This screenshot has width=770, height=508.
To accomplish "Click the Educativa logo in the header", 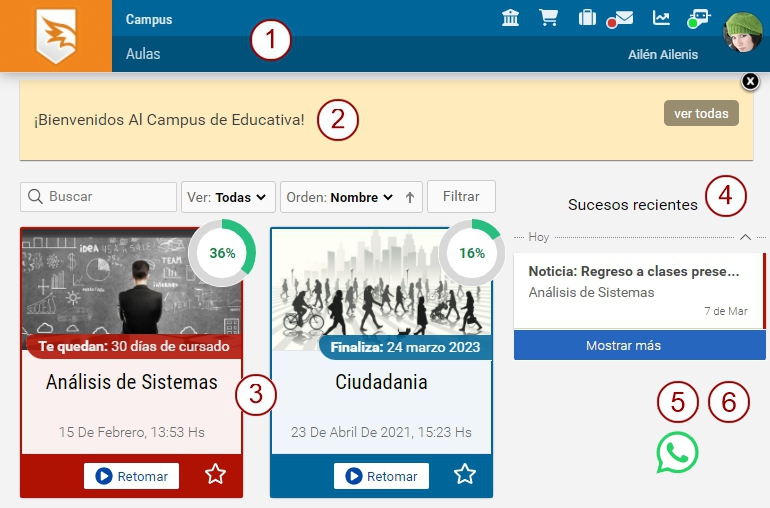I will click(x=56, y=36).
